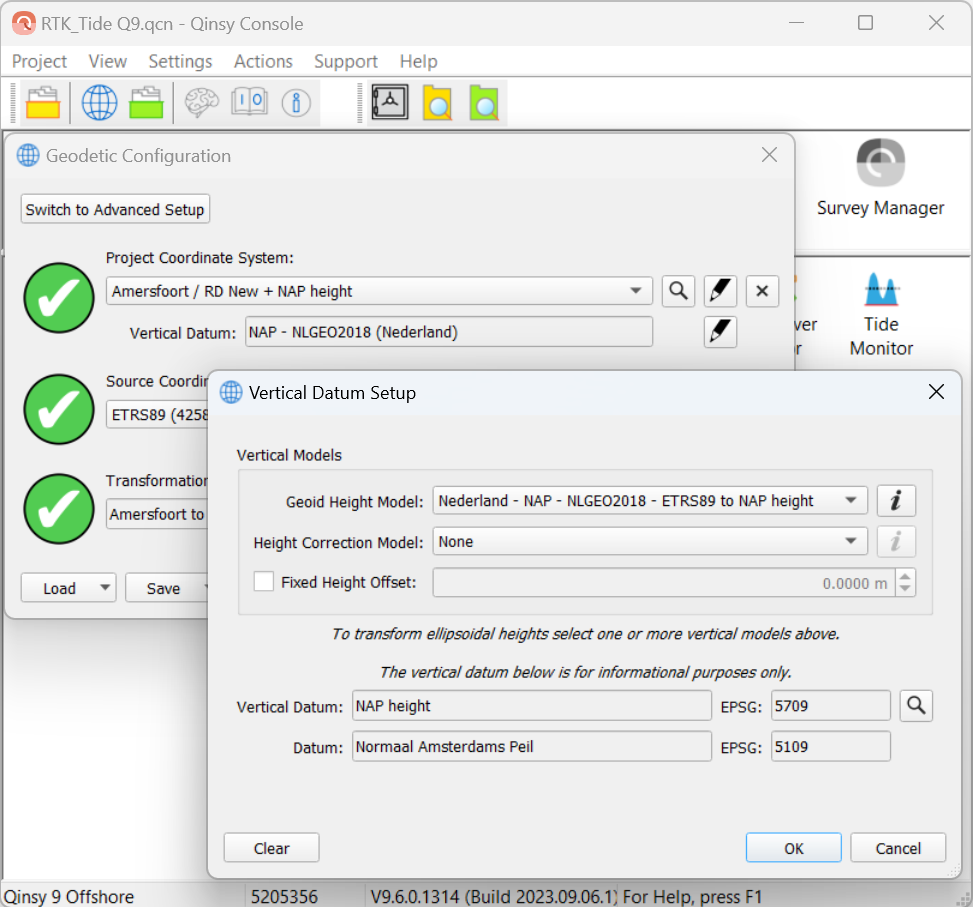Edit the Project Coordinate System with pen icon
The height and width of the screenshot is (907, 973).
pos(720,291)
